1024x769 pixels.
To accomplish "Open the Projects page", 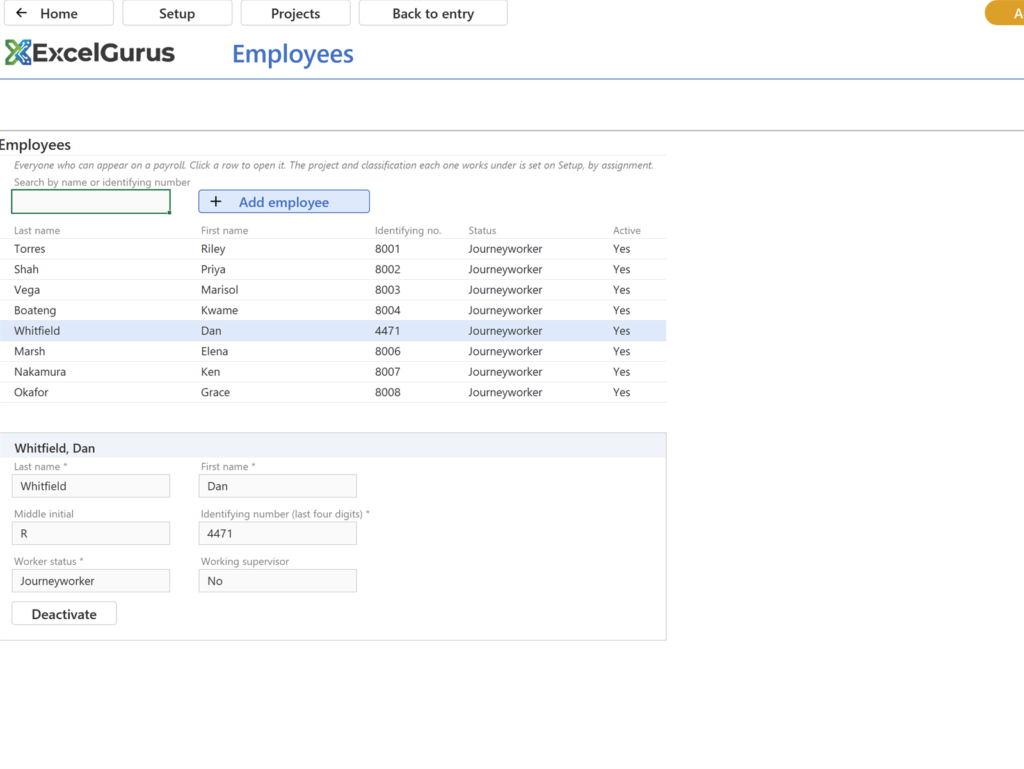I will (x=295, y=13).
